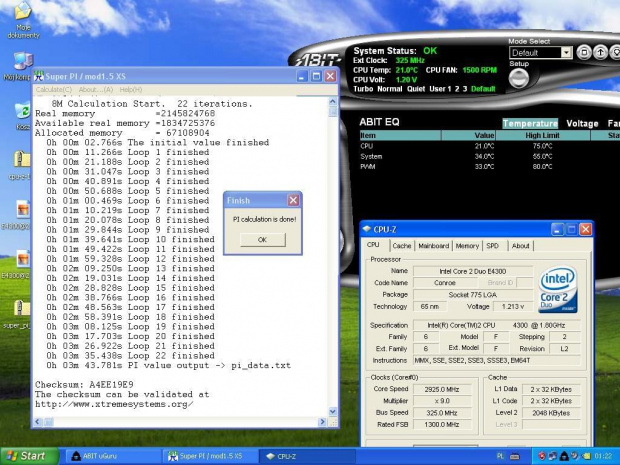The image size is (620, 465).
Task: Click the Loop 22 finished line
Action: (130, 355)
